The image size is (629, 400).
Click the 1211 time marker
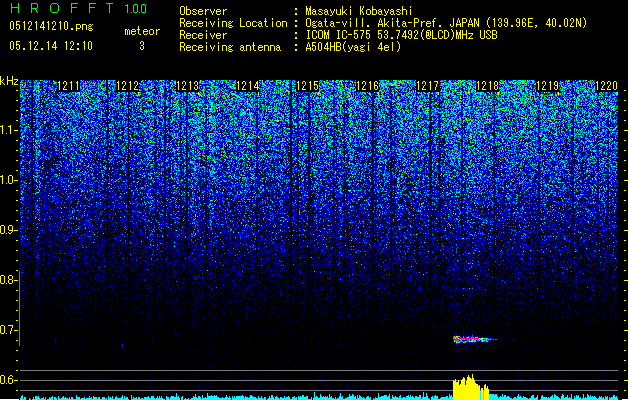(68, 86)
